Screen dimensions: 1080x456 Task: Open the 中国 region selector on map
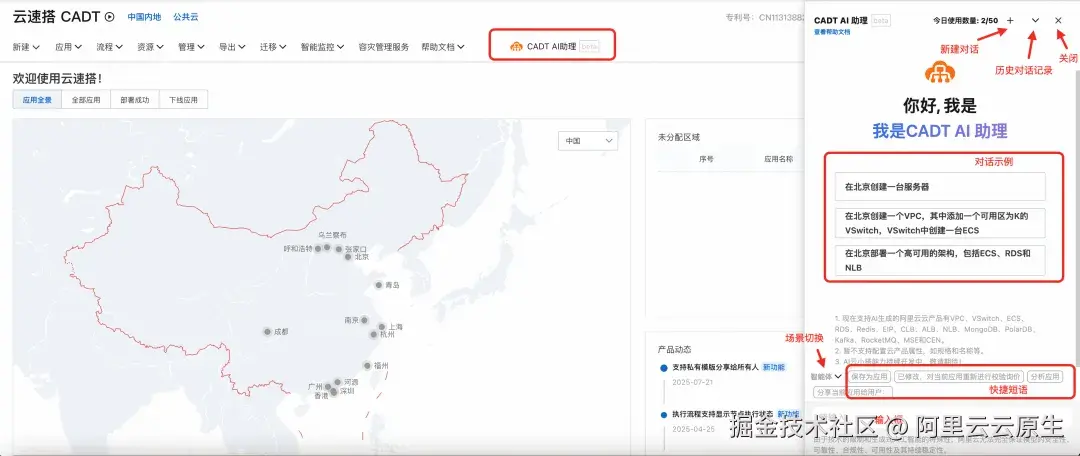[588, 141]
